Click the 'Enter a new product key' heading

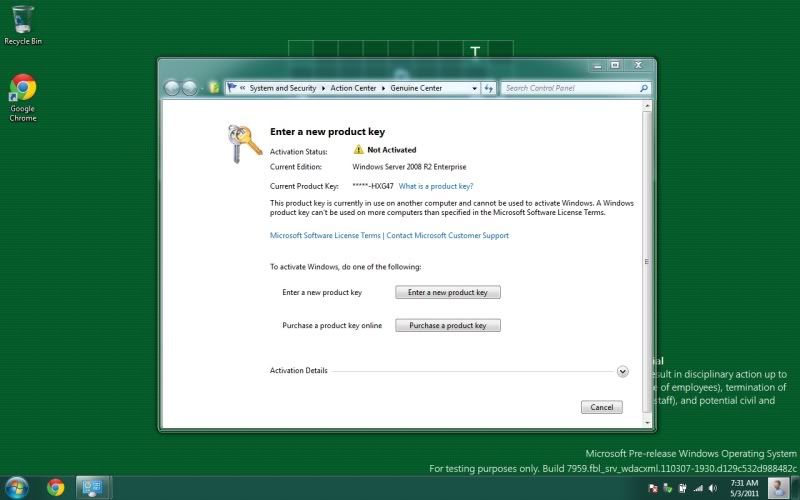pyautogui.click(x=328, y=132)
